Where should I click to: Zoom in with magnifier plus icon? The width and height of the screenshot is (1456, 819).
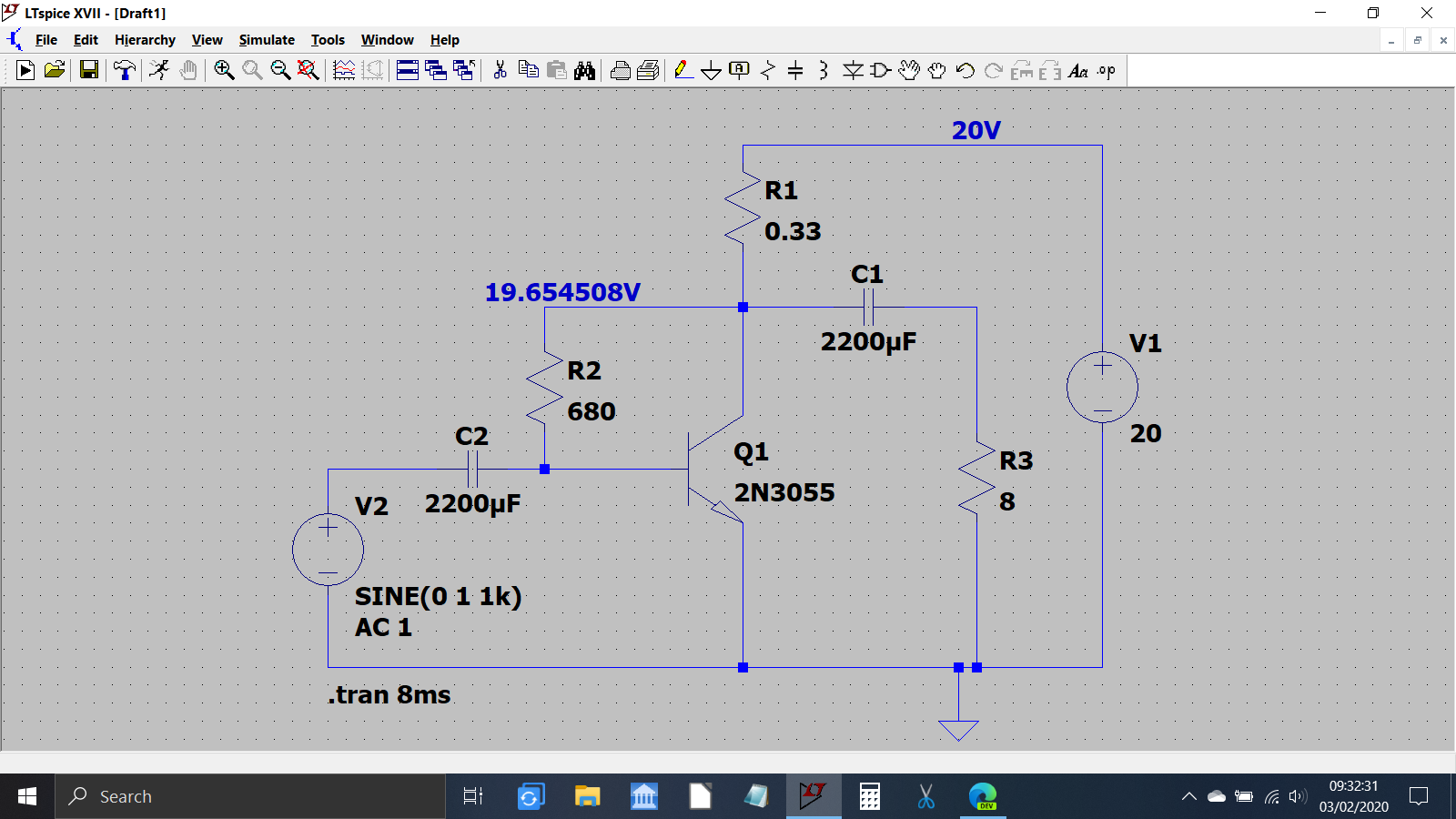click(x=224, y=70)
